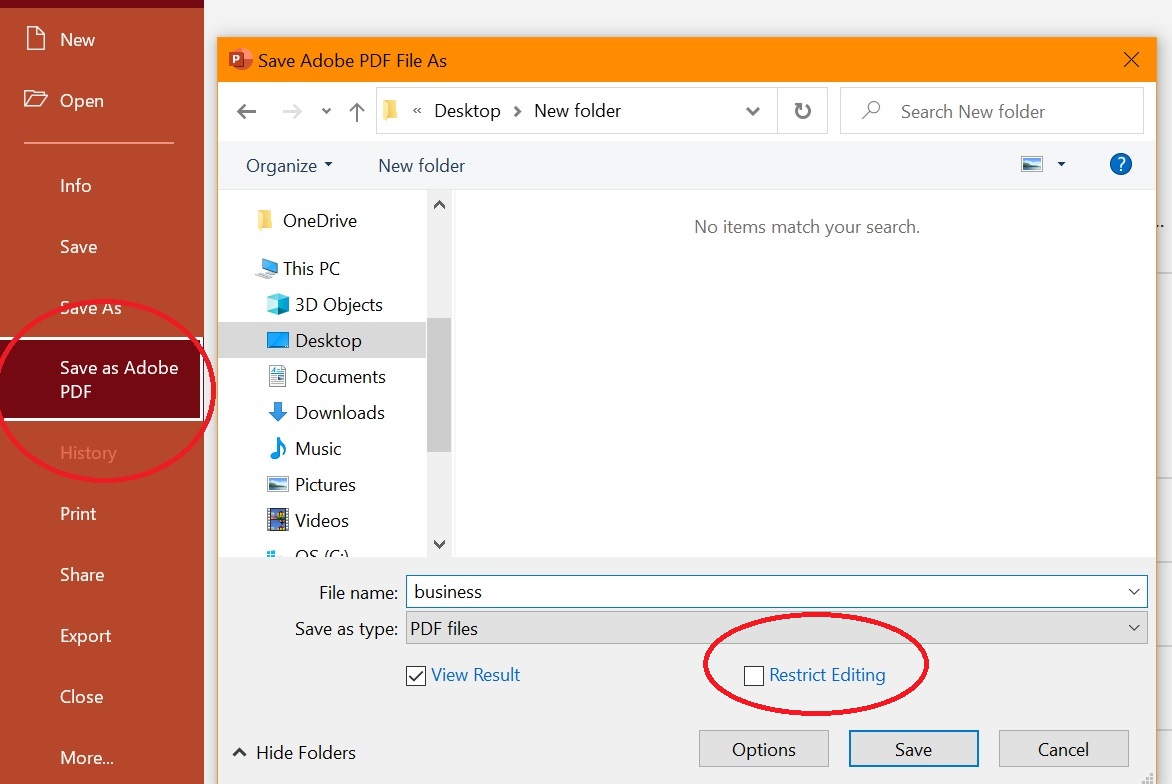Click the folder tree scrollbar thumb
Image resolution: width=1172 pixels, height=784 pixels.
click(439, 385)
